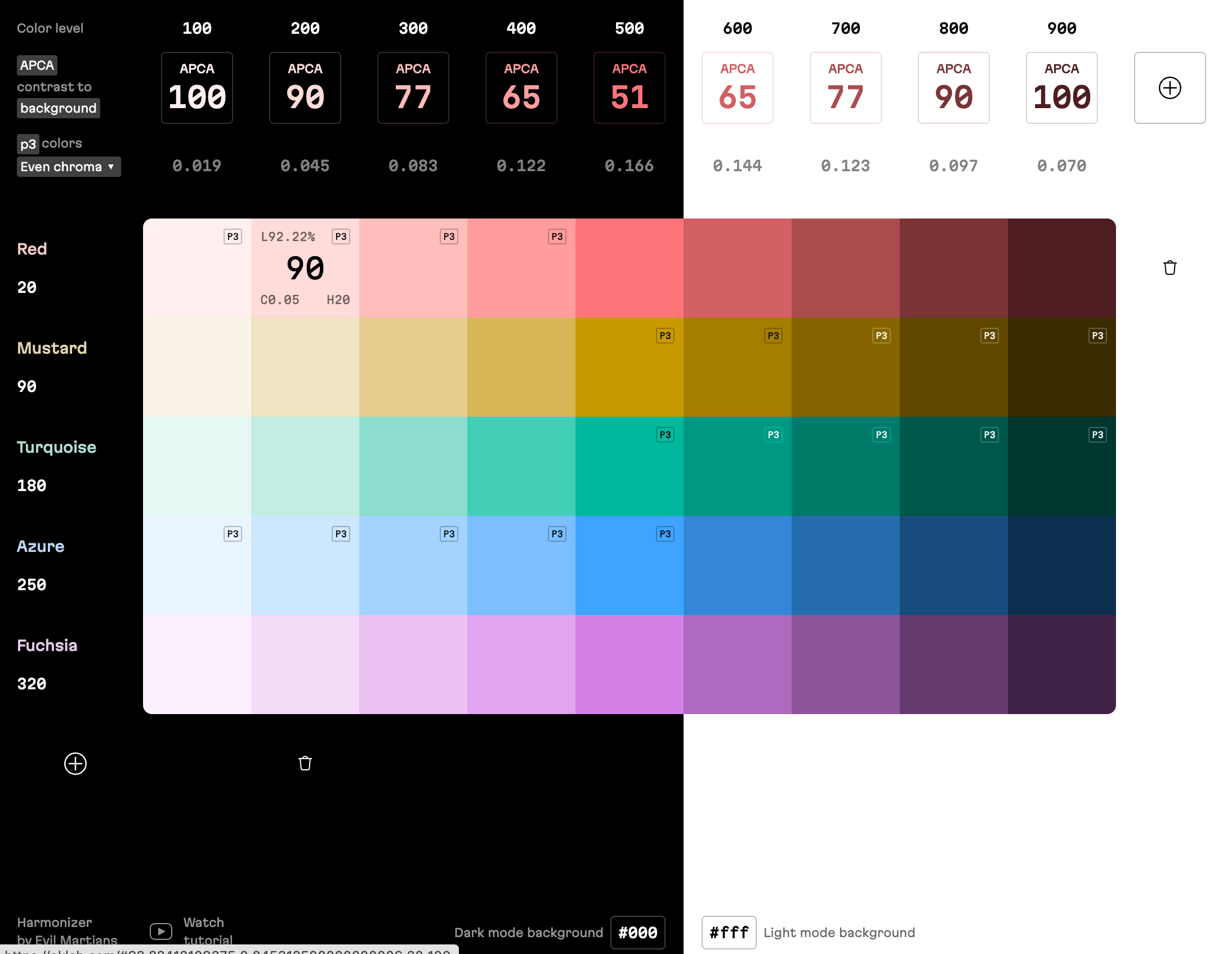The image size is (1232, 954).
Task: Click the Watch tutorial play icon
Action: click(161, 931)
